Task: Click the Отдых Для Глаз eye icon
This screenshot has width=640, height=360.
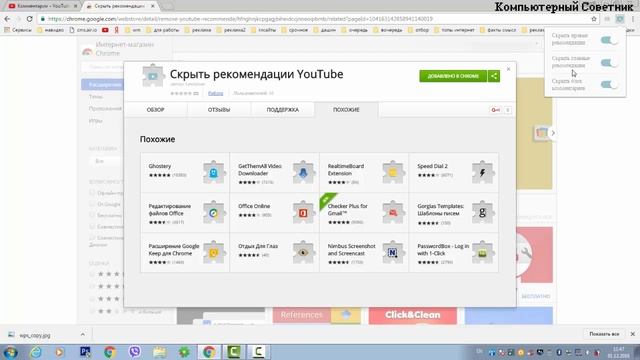Action: tap(303, 252)
